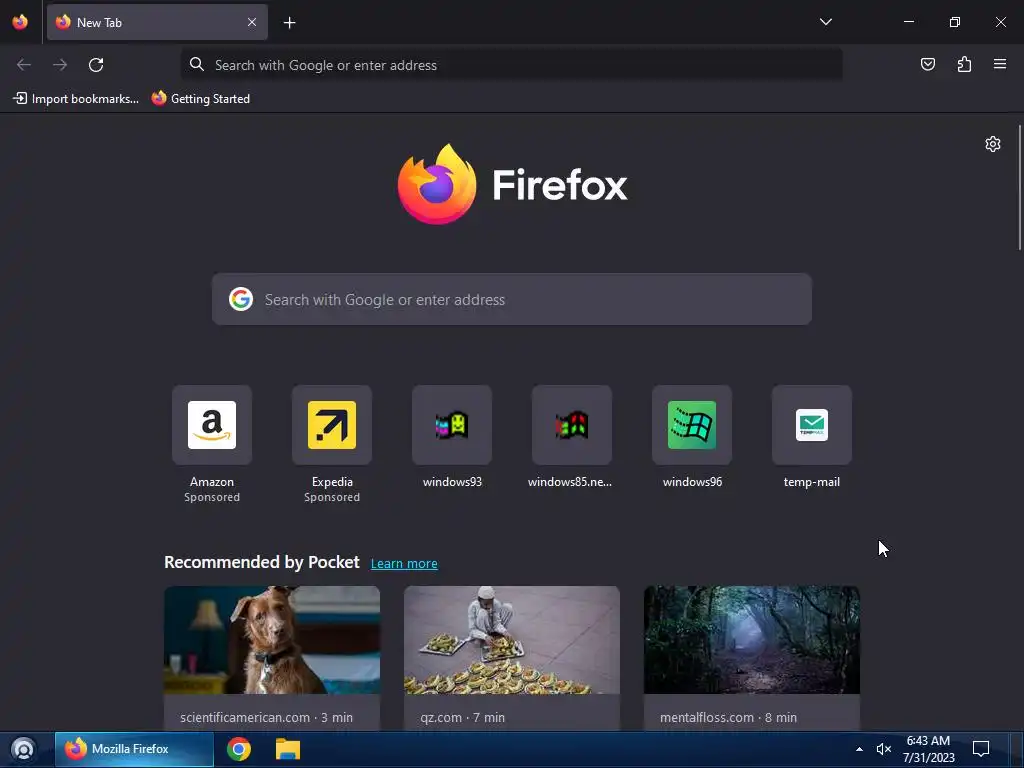Open the clock showing 6:43 AM
This screenshot has width=1024, height=768.
click(x=929, y=749)
